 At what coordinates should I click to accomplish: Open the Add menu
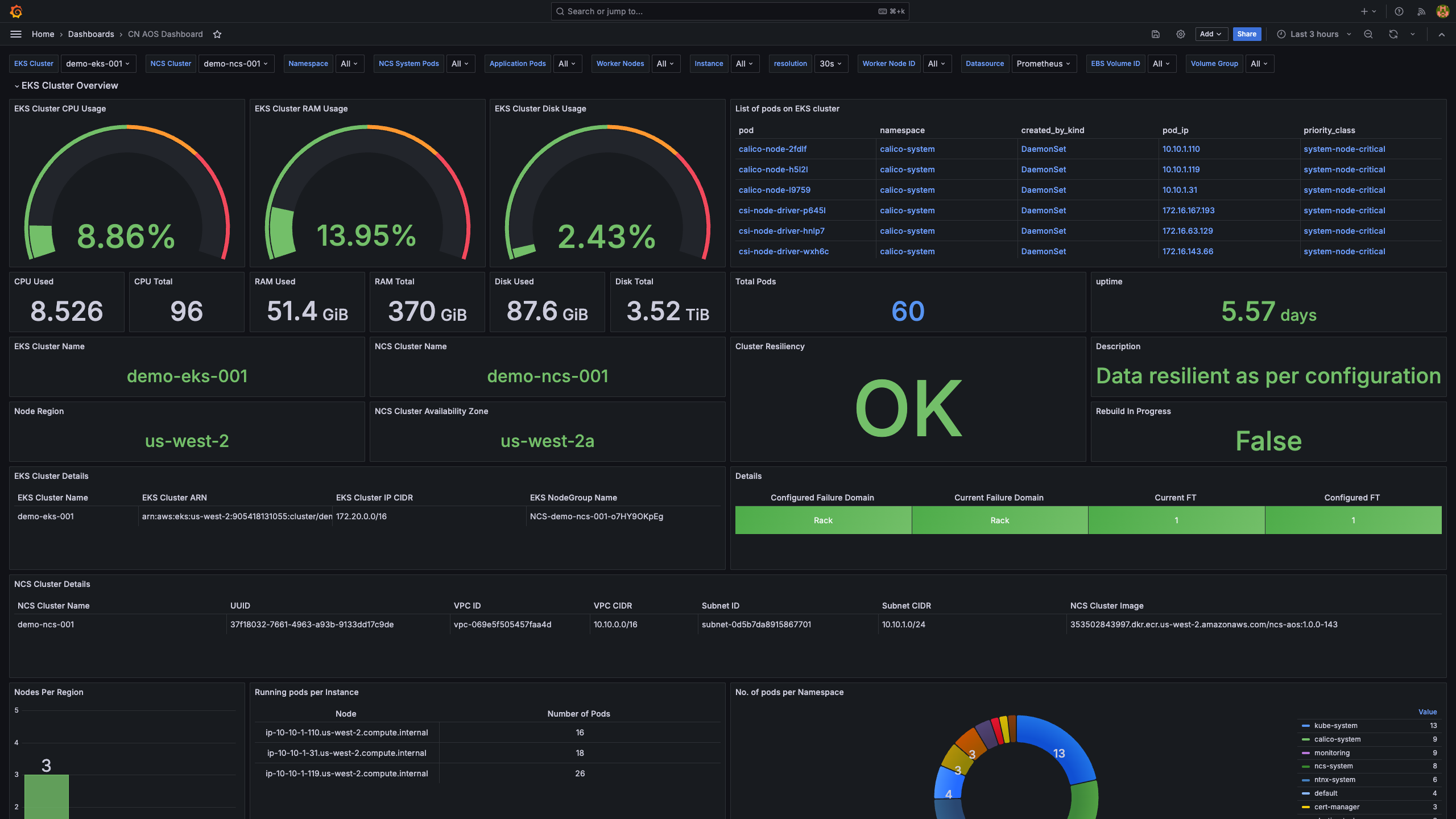coord(1210,34)
